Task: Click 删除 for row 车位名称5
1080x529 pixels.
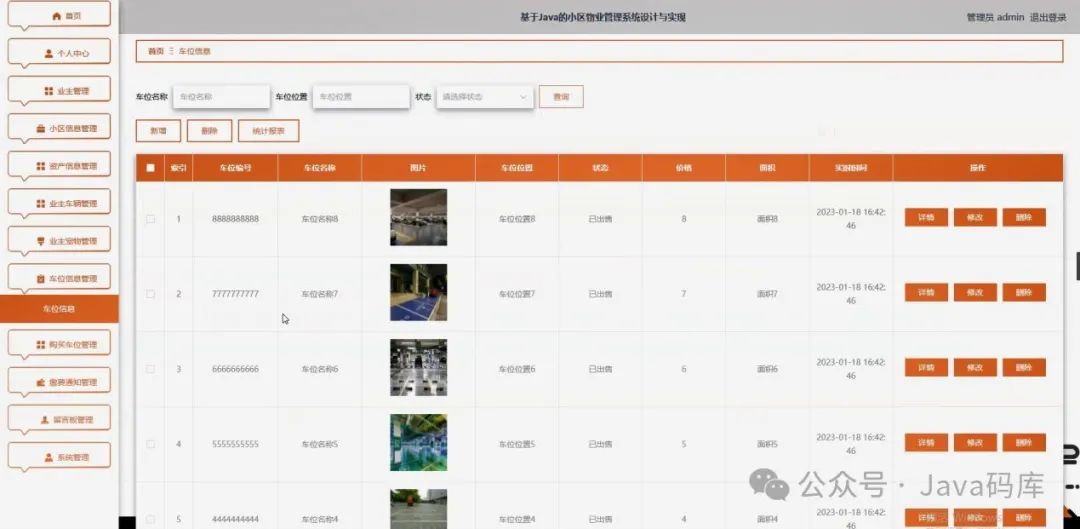Action: (x=1024, y=443)
